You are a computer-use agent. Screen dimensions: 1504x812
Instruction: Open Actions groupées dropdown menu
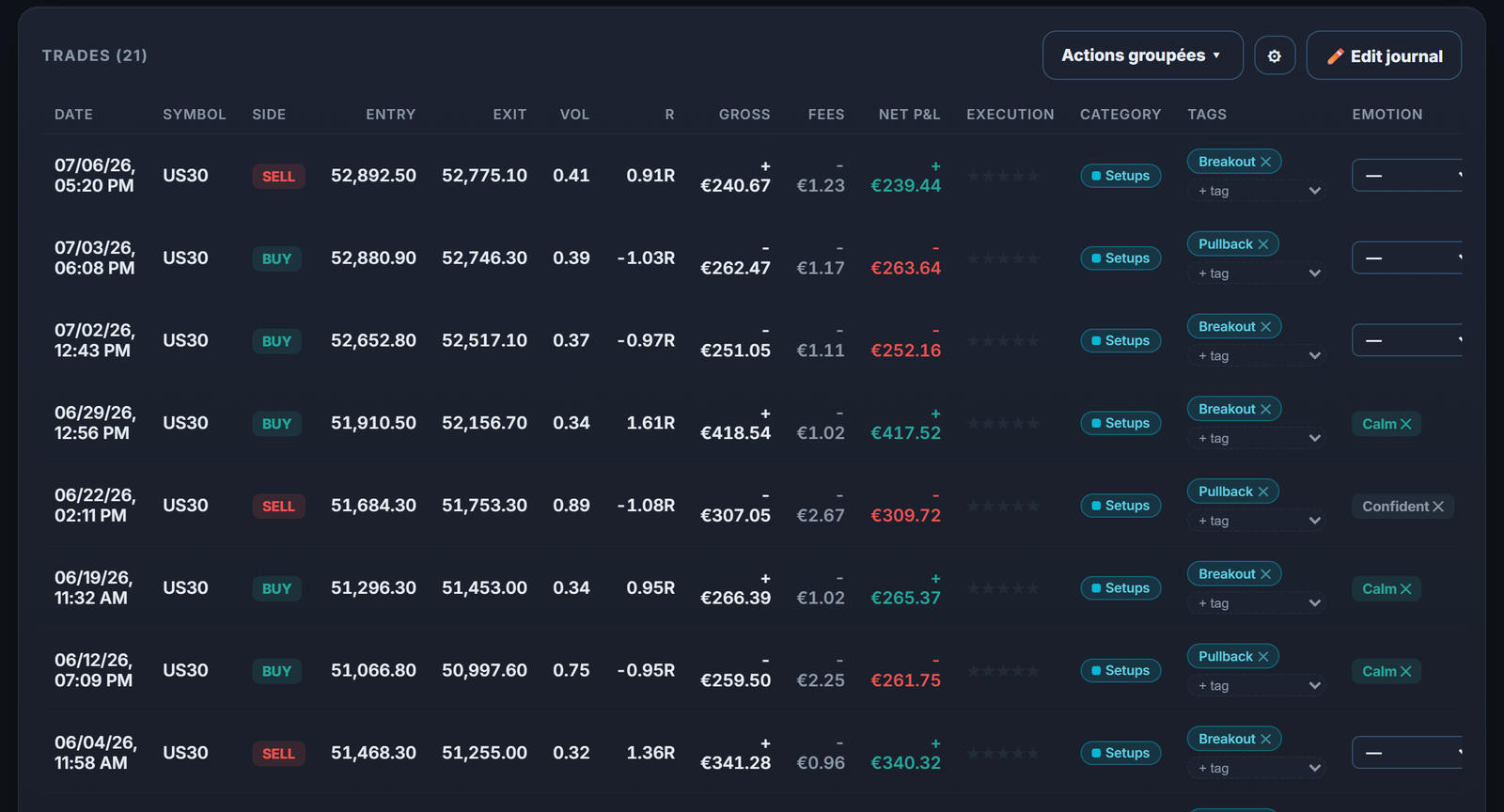click(1142, 55)
